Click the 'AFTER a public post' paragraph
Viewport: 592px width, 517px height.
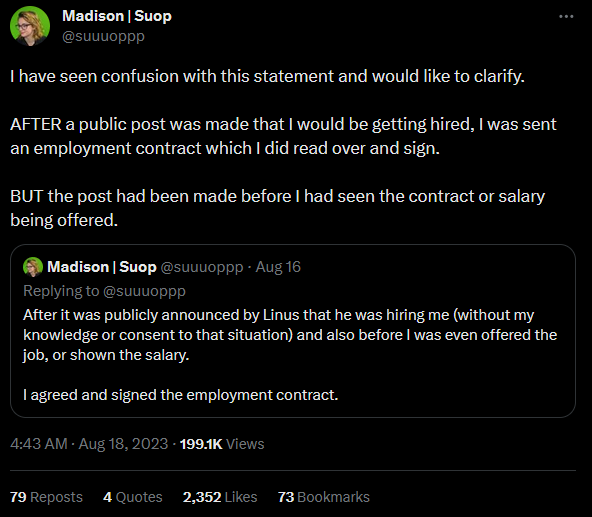pyautogui.click(x=283, y=136)
